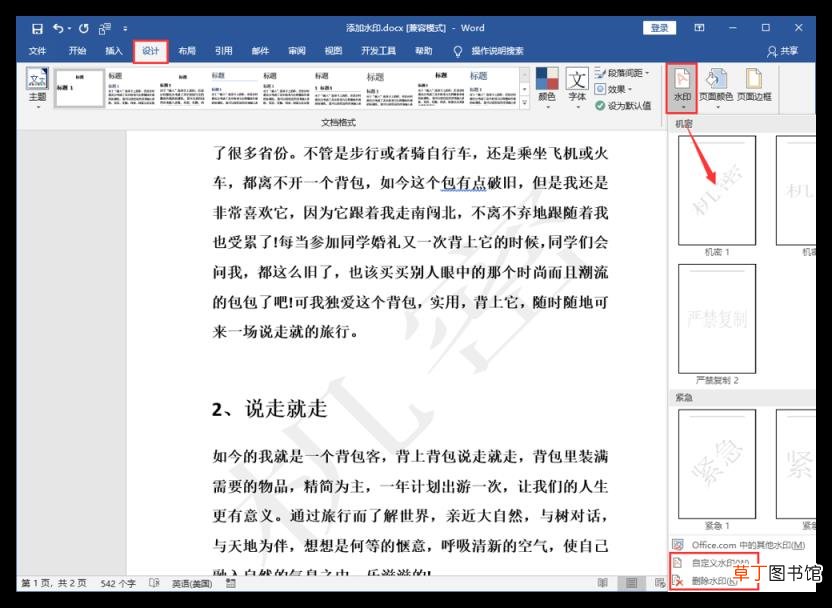
Task: Click the touch/mouse mode quick access icon
Action: coord(105,29)
